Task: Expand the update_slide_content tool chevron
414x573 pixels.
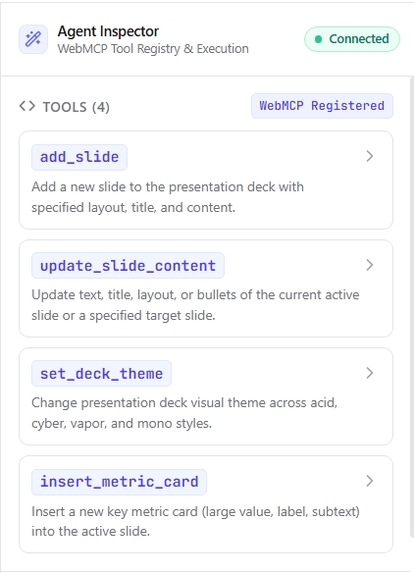Action: pos(370,265)
